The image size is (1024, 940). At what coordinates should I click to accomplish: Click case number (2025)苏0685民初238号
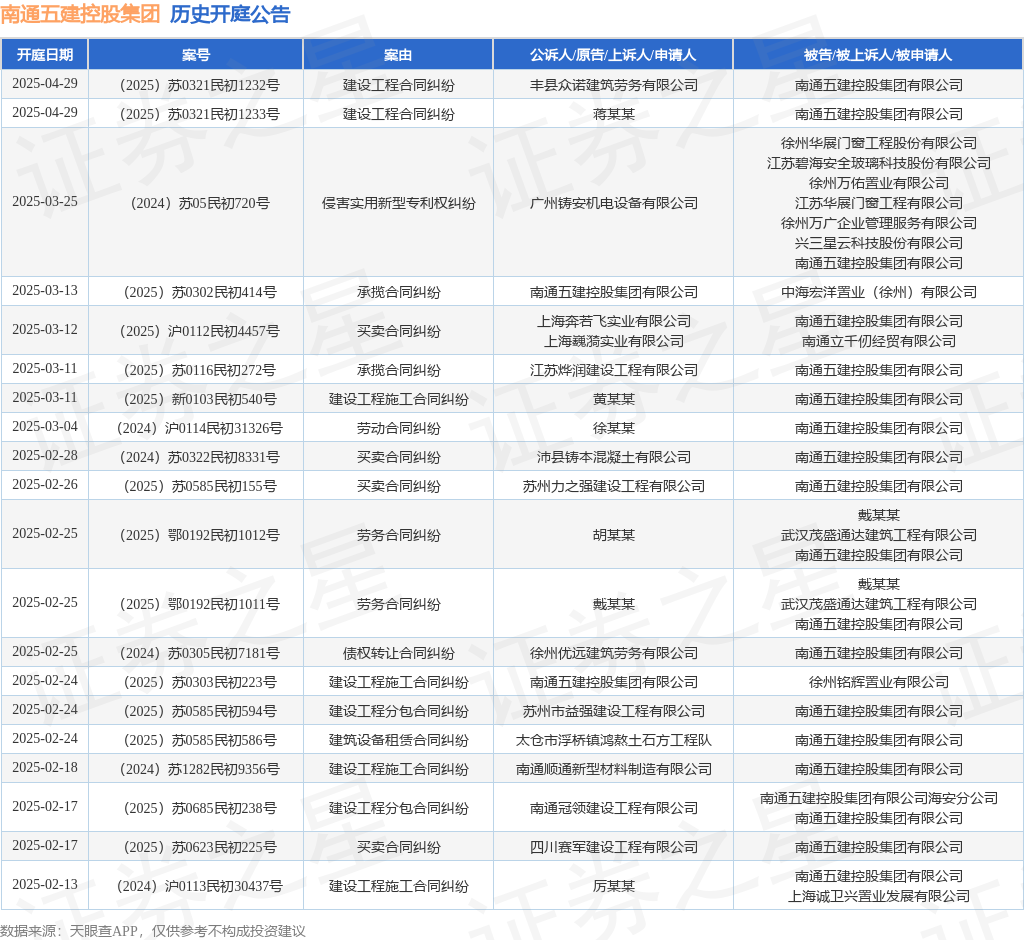click(x=196, y=808)
